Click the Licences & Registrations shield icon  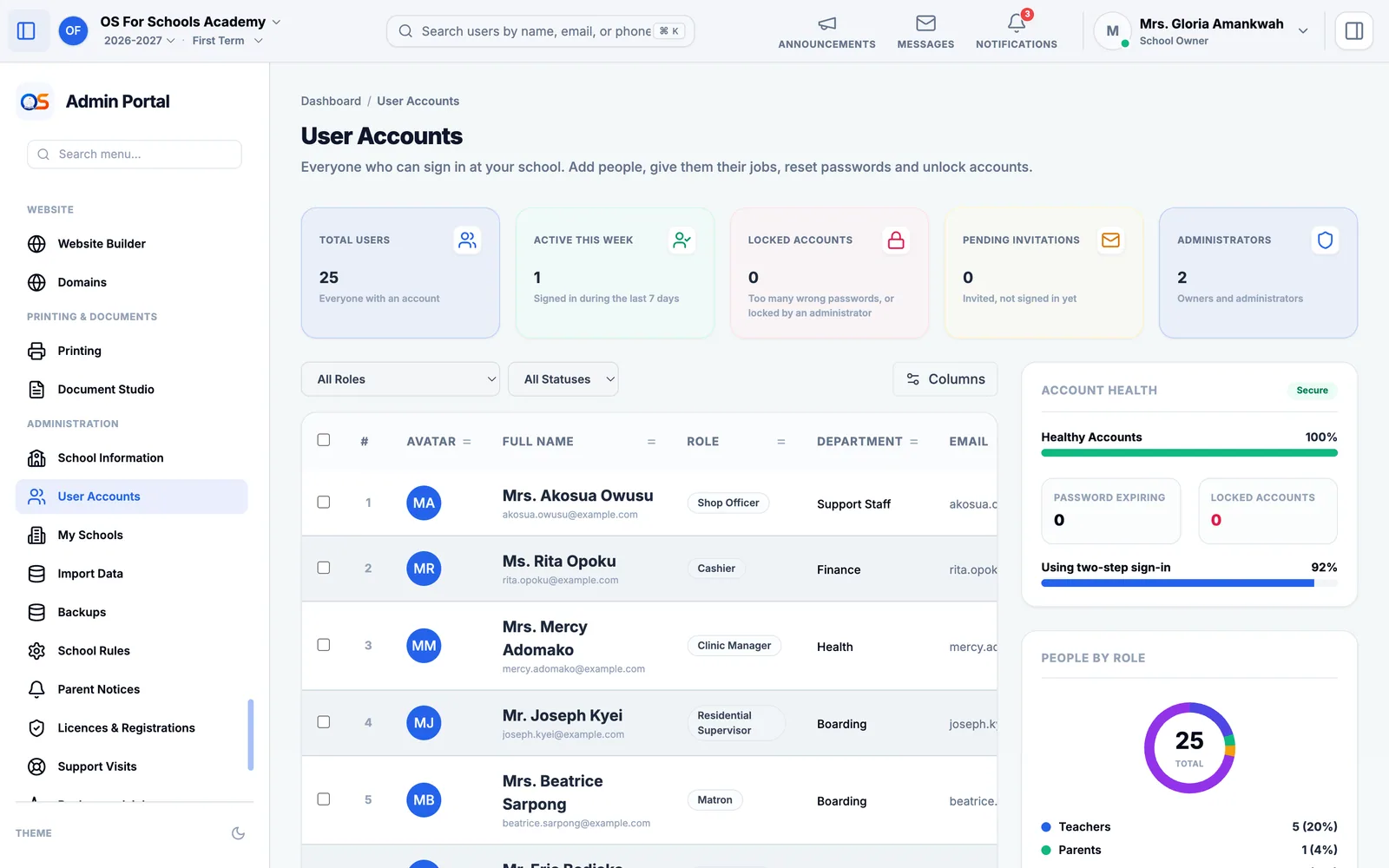(x=36, y=728)
